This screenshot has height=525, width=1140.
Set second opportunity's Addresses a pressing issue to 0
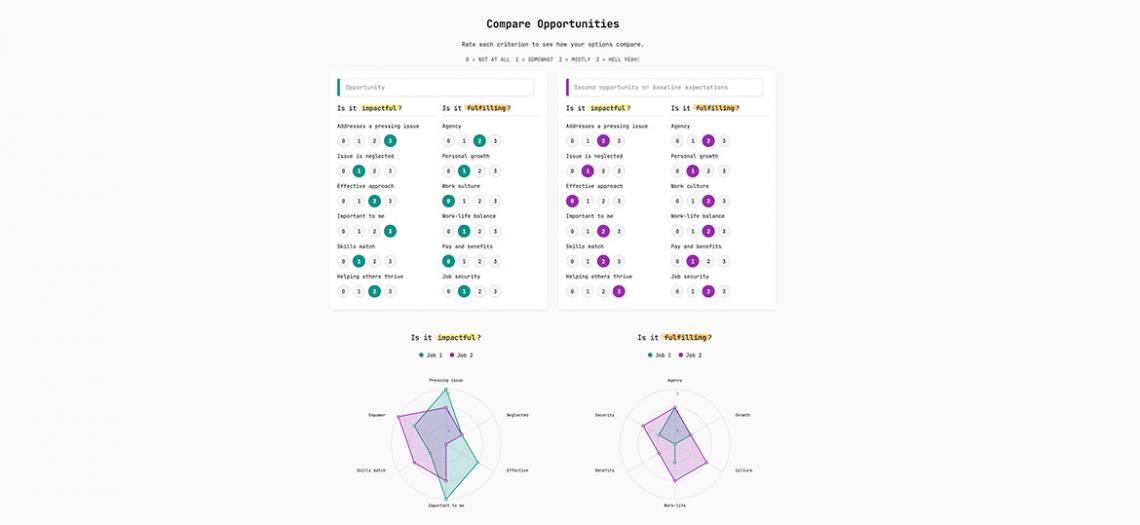pyautogui.click(x=572, y=141)
